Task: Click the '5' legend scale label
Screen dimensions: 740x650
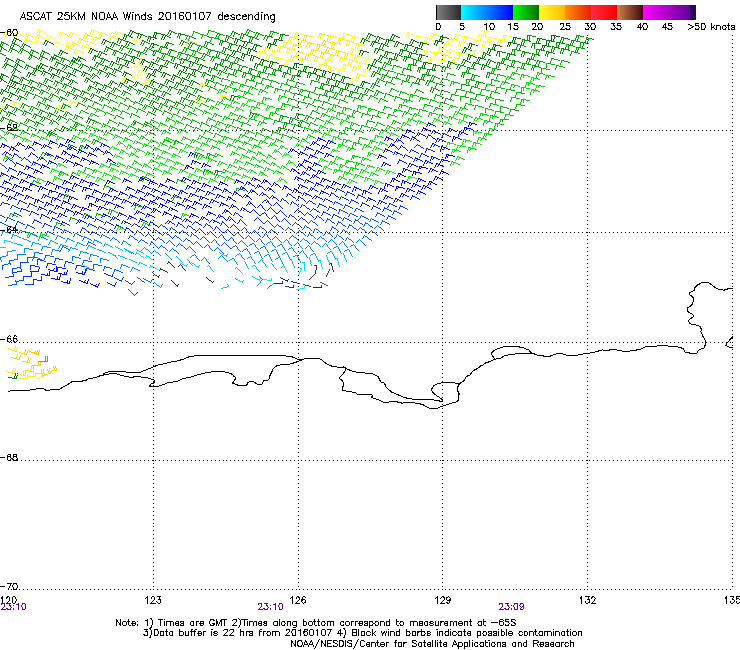Action: [x=462, y=27]
